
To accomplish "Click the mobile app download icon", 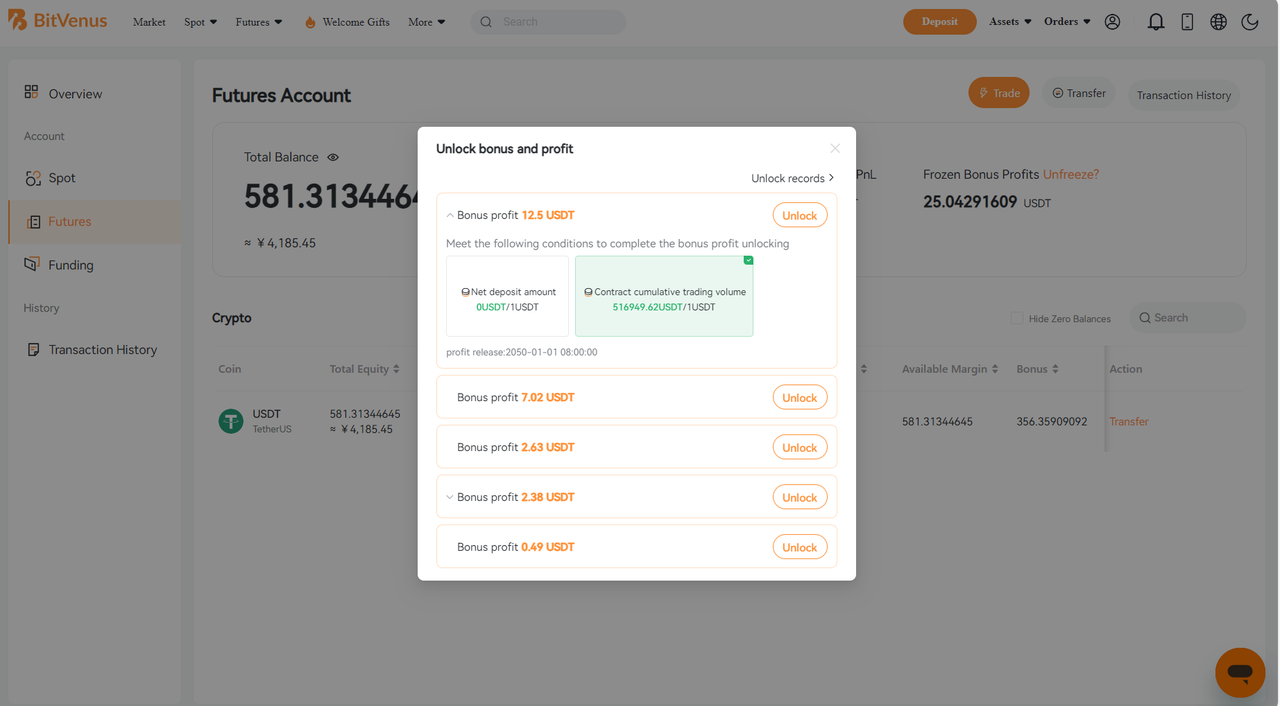I will pyautogui.click(x=1187, y=22).
